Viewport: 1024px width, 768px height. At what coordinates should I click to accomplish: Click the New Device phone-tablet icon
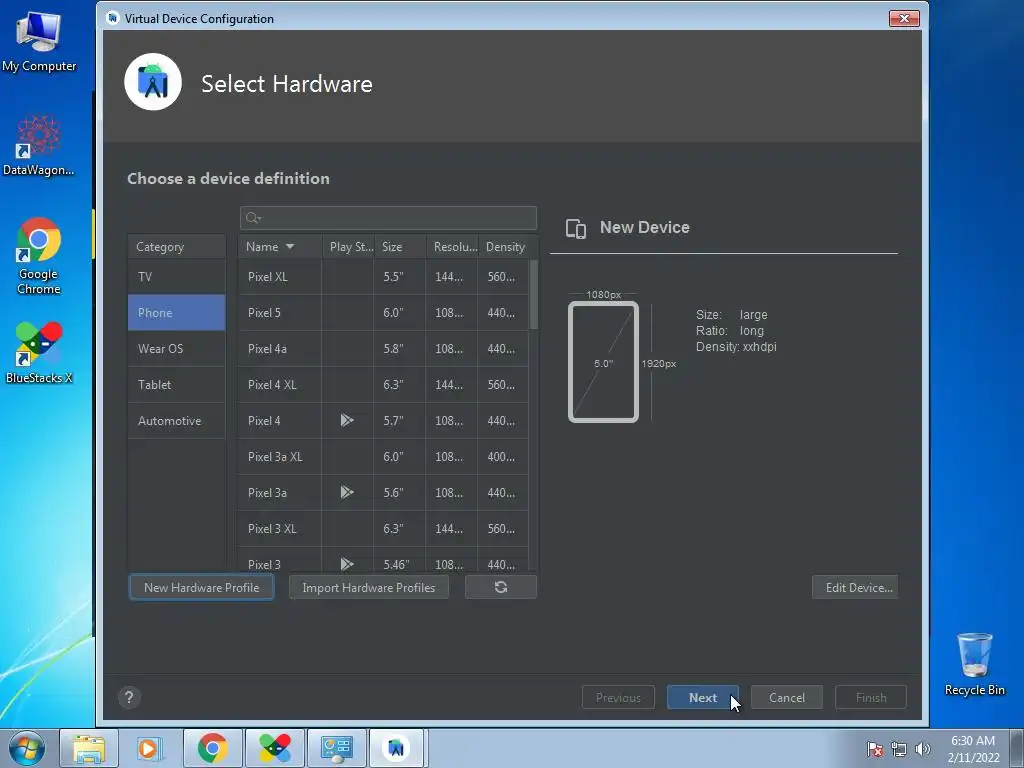tap(576, 228)
